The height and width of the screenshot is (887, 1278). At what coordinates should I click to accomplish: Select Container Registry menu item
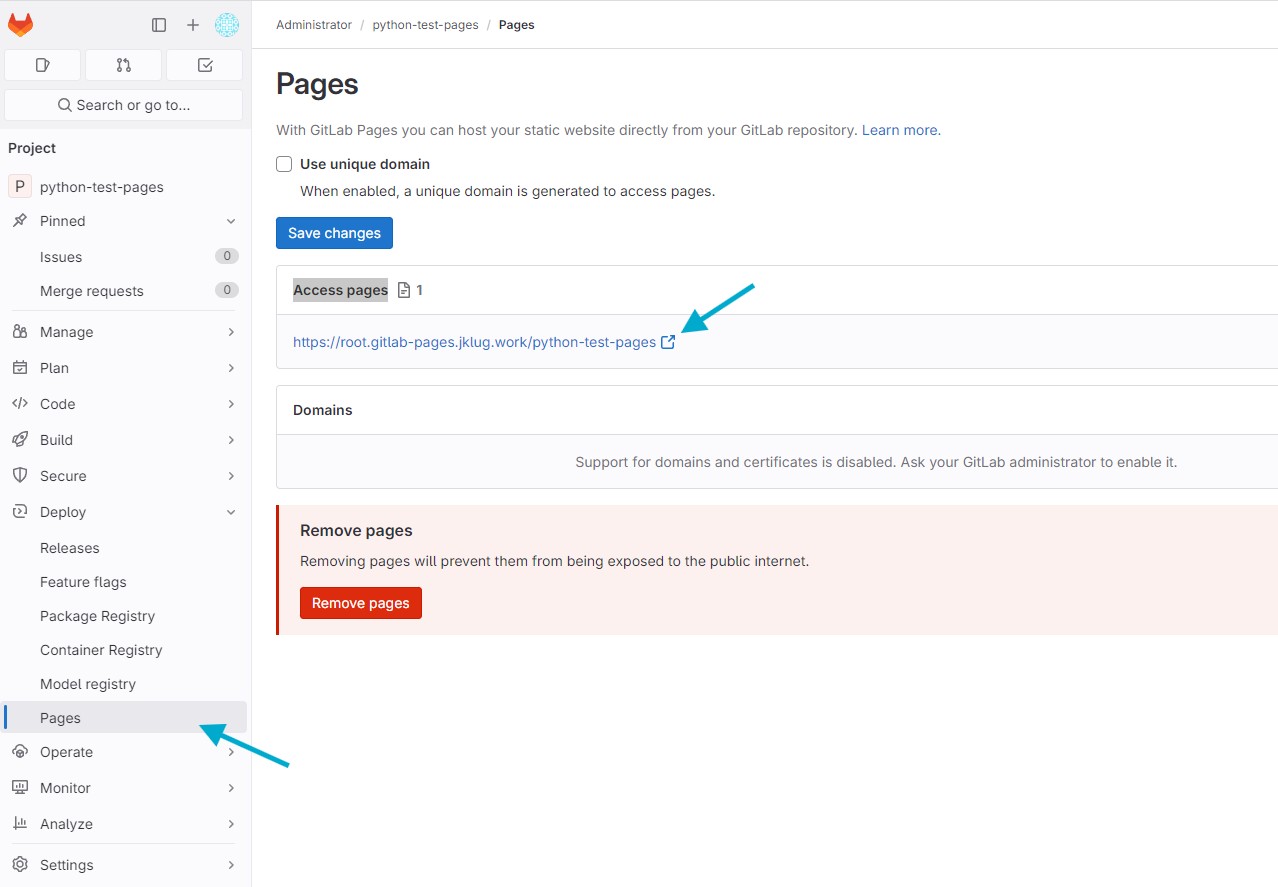point(101,650)
